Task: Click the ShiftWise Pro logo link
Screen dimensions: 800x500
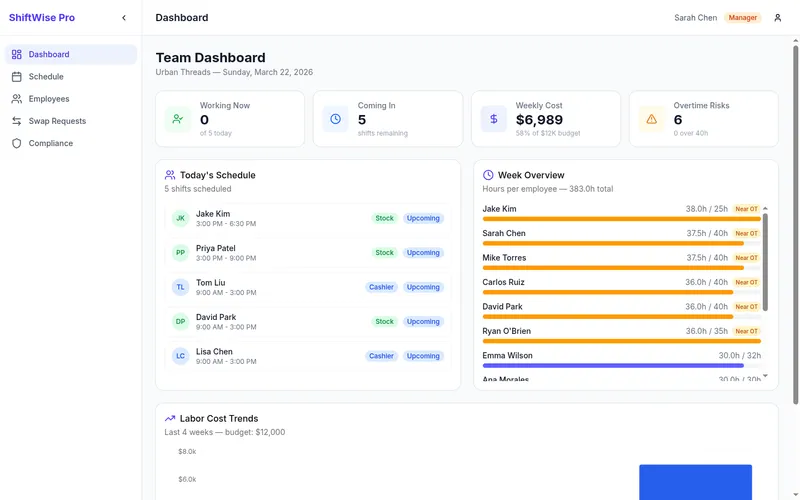Action: click(42, 18)
